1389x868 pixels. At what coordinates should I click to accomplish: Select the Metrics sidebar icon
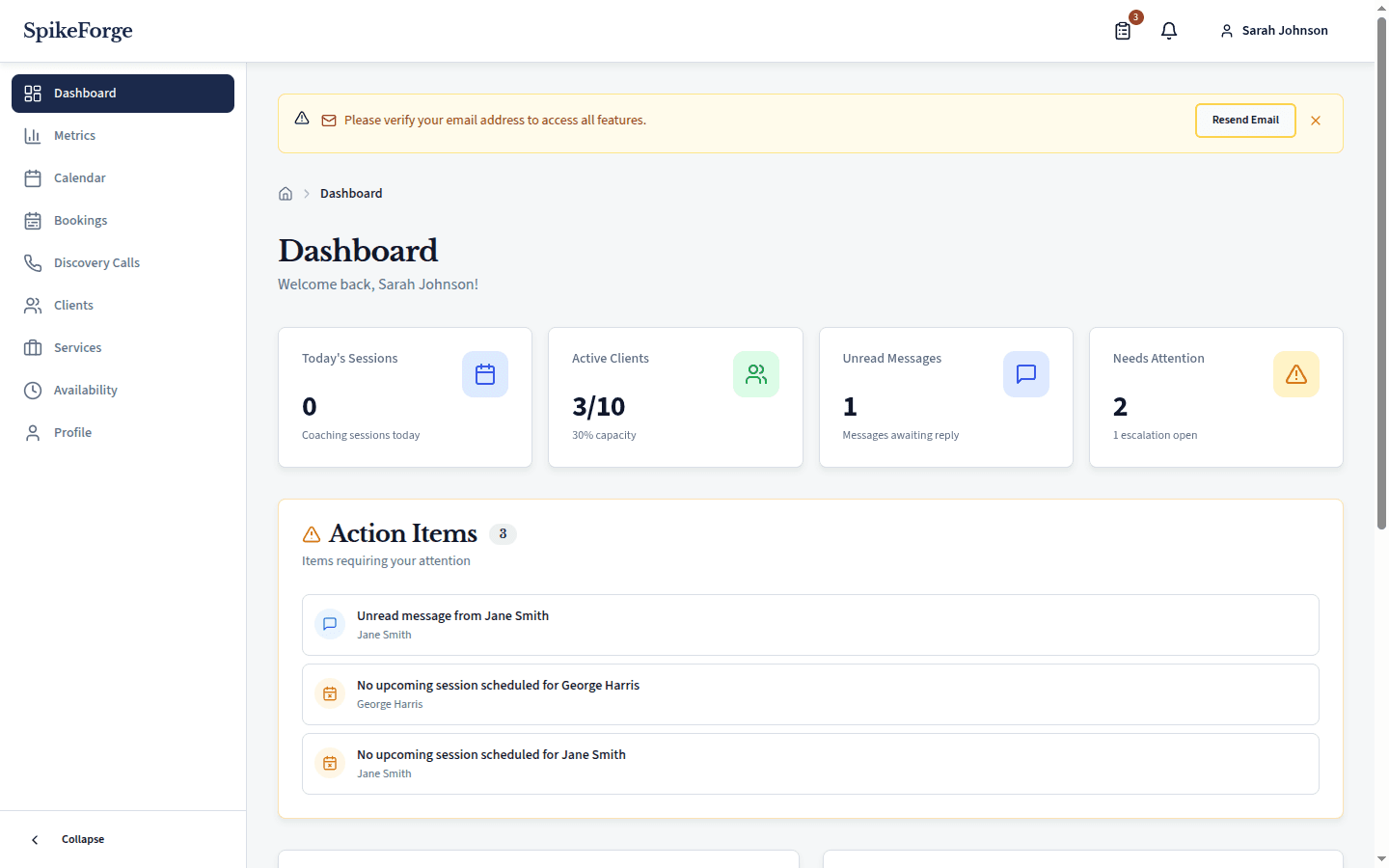pos(34,135)
